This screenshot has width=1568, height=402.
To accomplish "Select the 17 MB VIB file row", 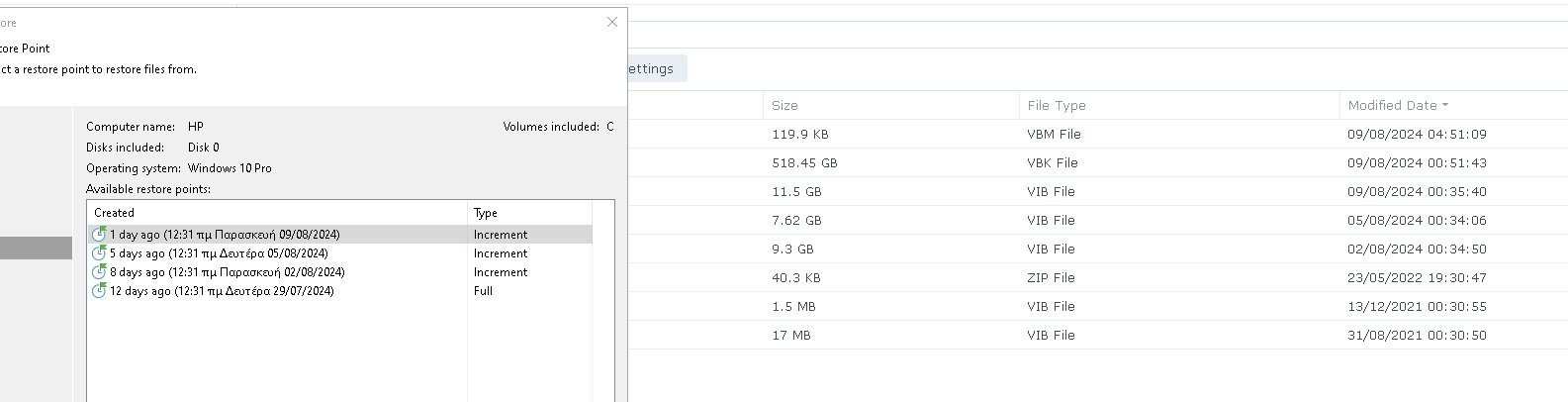I will pyautogui.click(x=1097, y=335).
